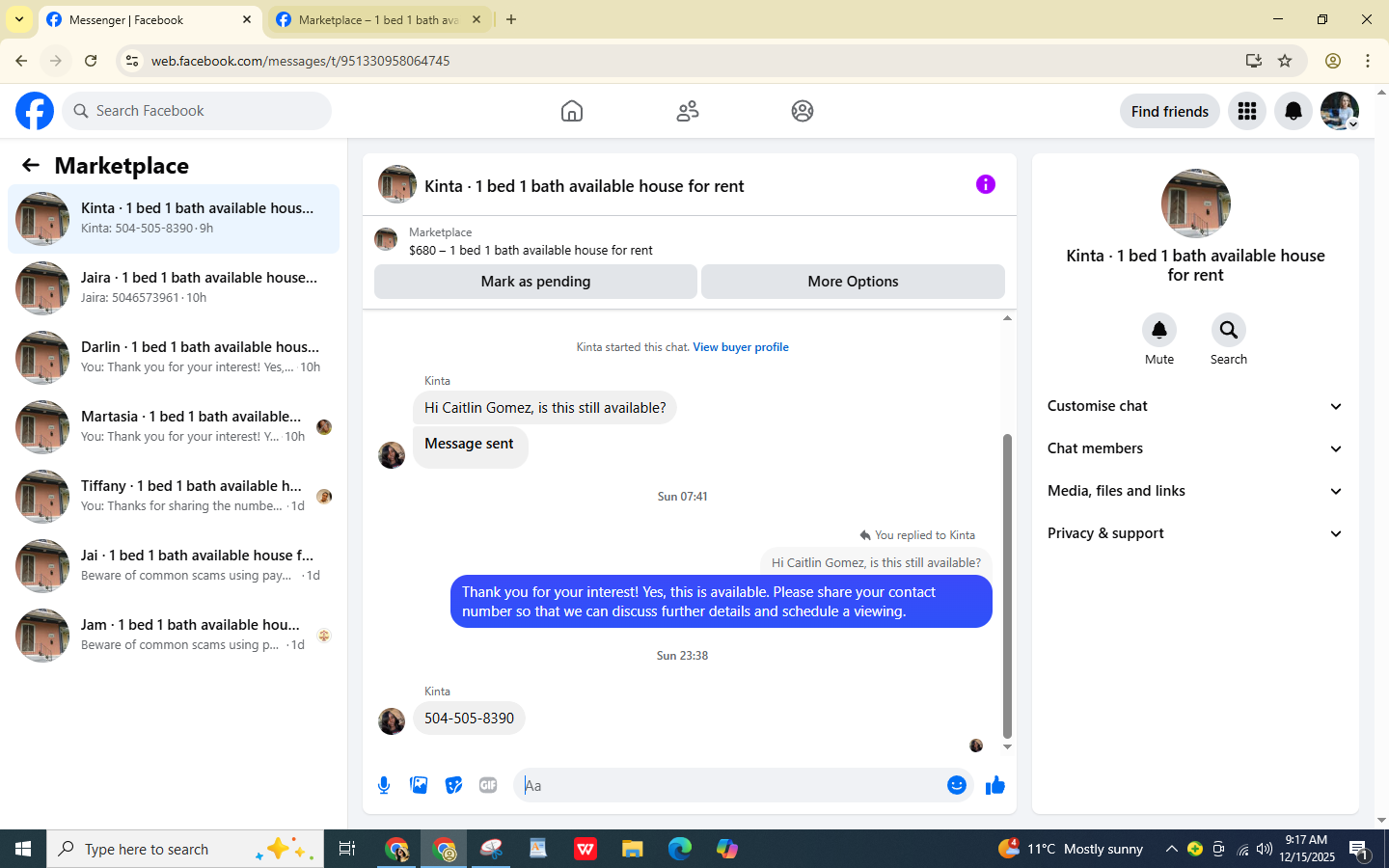
Task: Attach a photo with the image icon
Action: pyautogui.click(x=419, y=785)
